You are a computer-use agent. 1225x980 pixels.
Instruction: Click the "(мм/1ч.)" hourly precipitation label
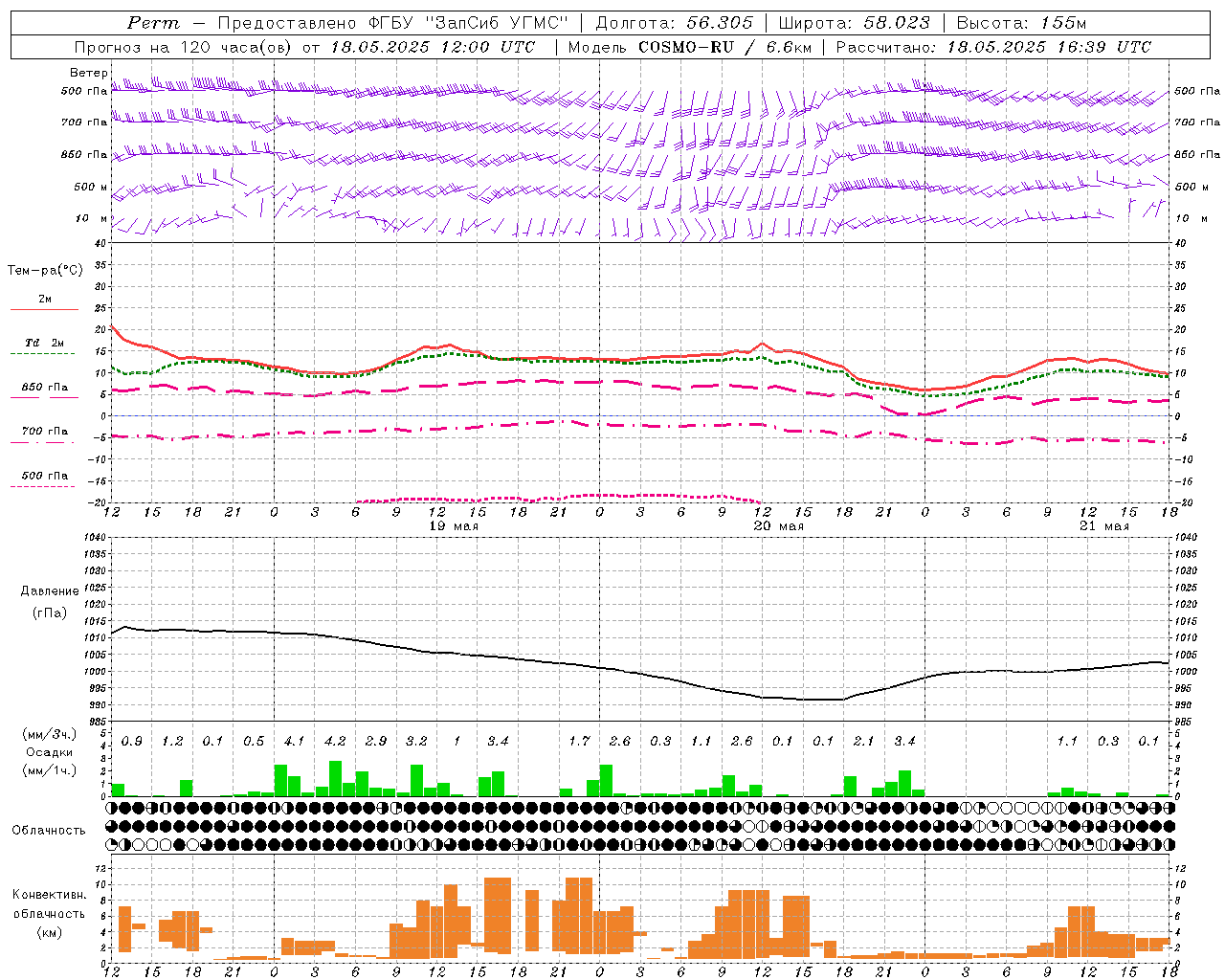(49, 770)
